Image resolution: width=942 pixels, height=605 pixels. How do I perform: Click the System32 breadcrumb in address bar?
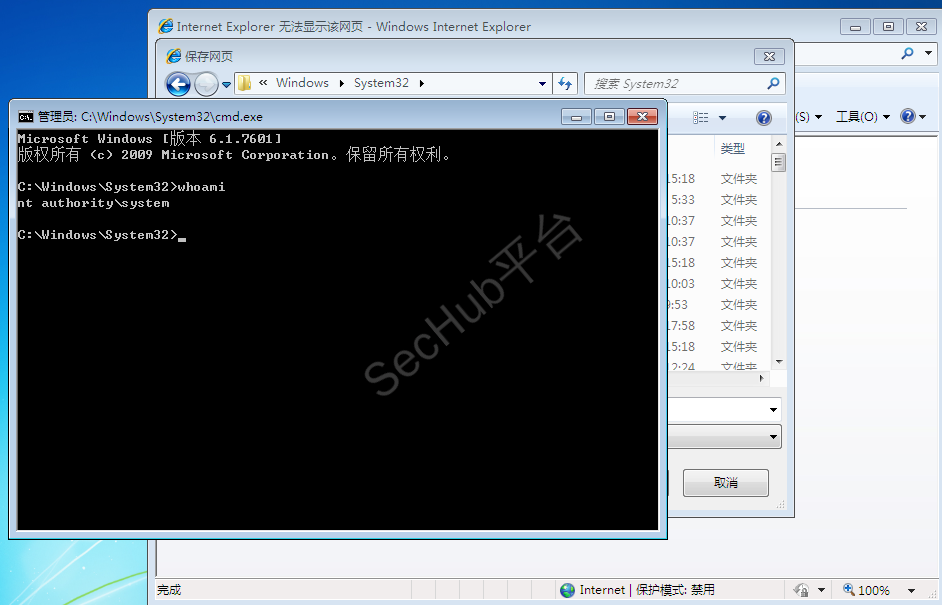381,83
